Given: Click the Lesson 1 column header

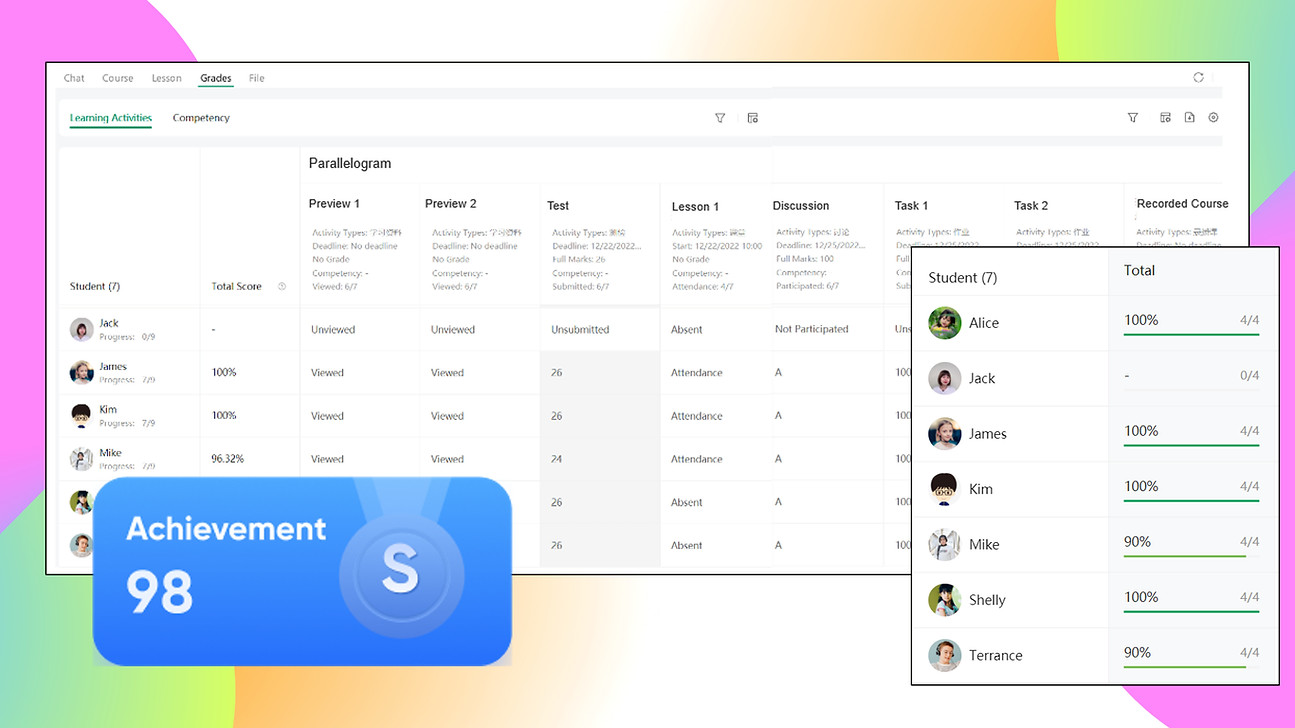Looking at the screenshot, I should 695,207.
